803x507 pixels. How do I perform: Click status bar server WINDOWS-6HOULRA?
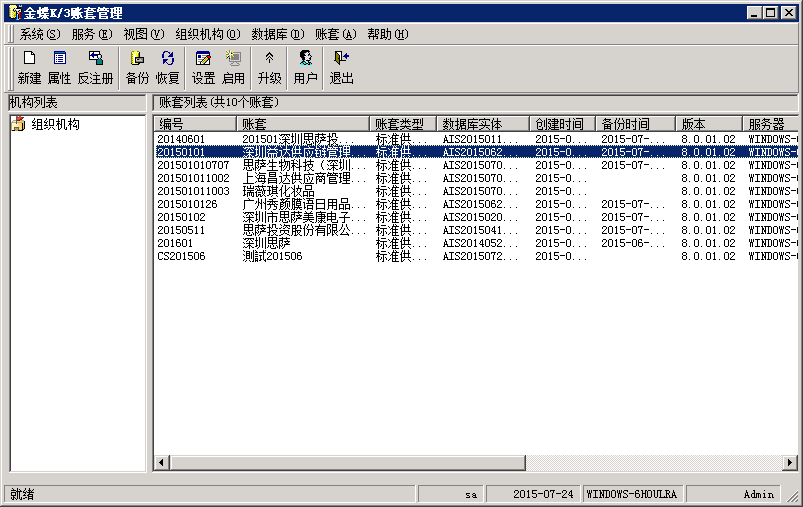[631, 494]
